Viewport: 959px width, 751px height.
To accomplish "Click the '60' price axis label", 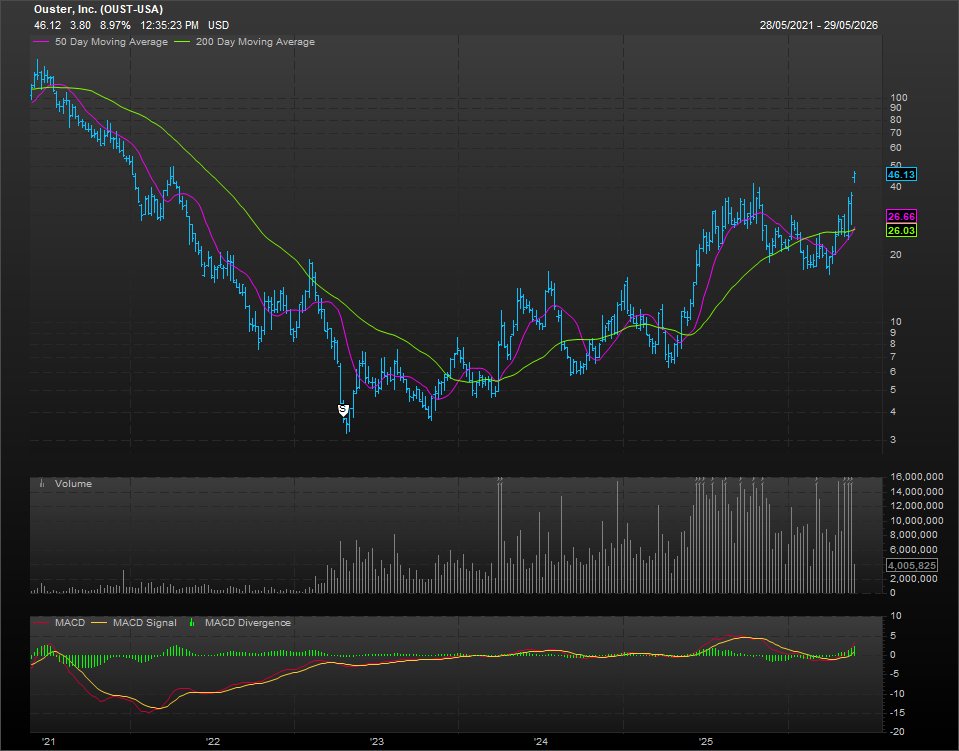I will coord(896,147).
